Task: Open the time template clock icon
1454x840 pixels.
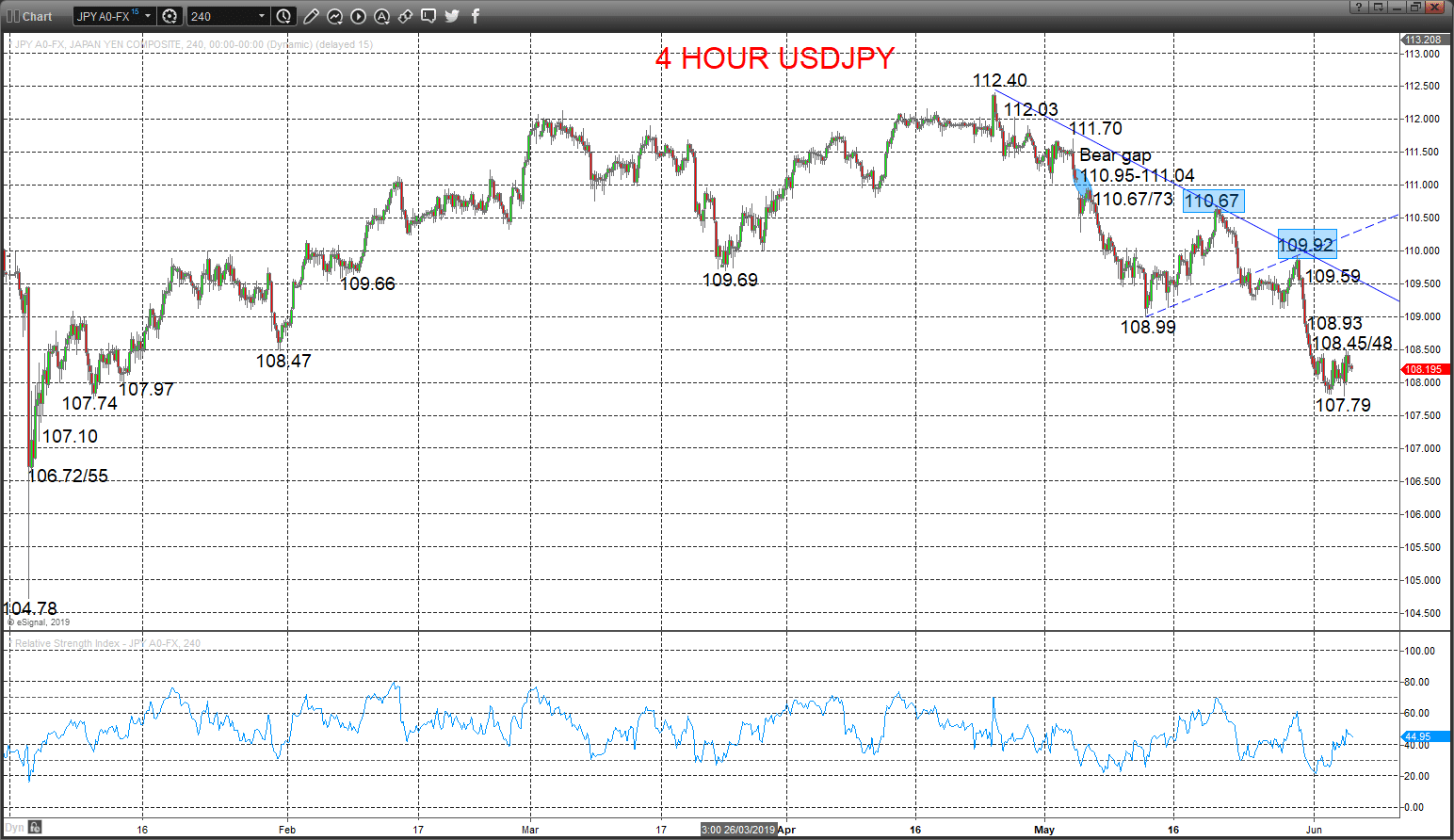Action: coord(284,16)
